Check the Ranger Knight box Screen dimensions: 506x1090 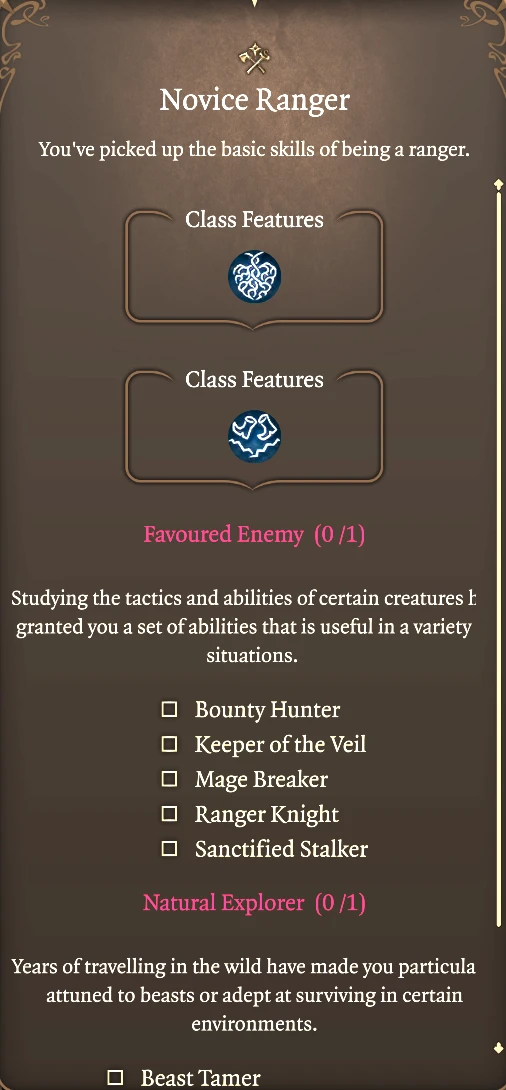[x=169, y=814]
